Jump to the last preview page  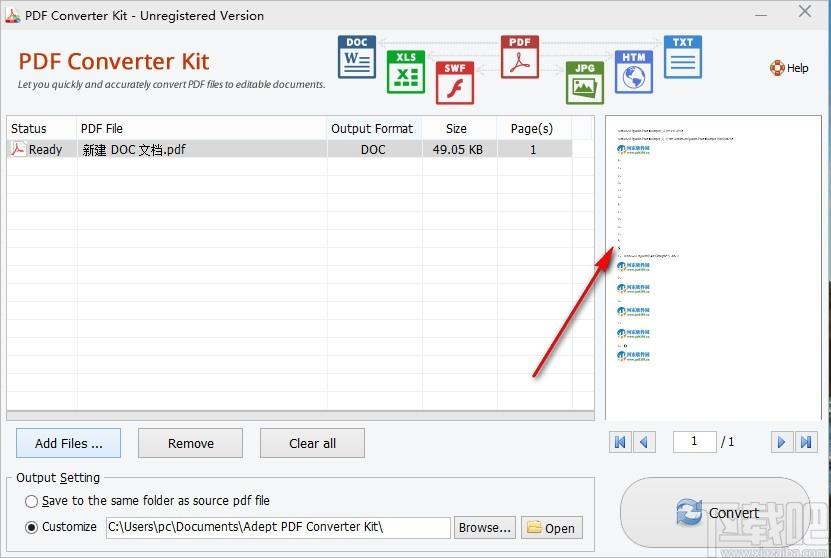(x=806, y=441)
